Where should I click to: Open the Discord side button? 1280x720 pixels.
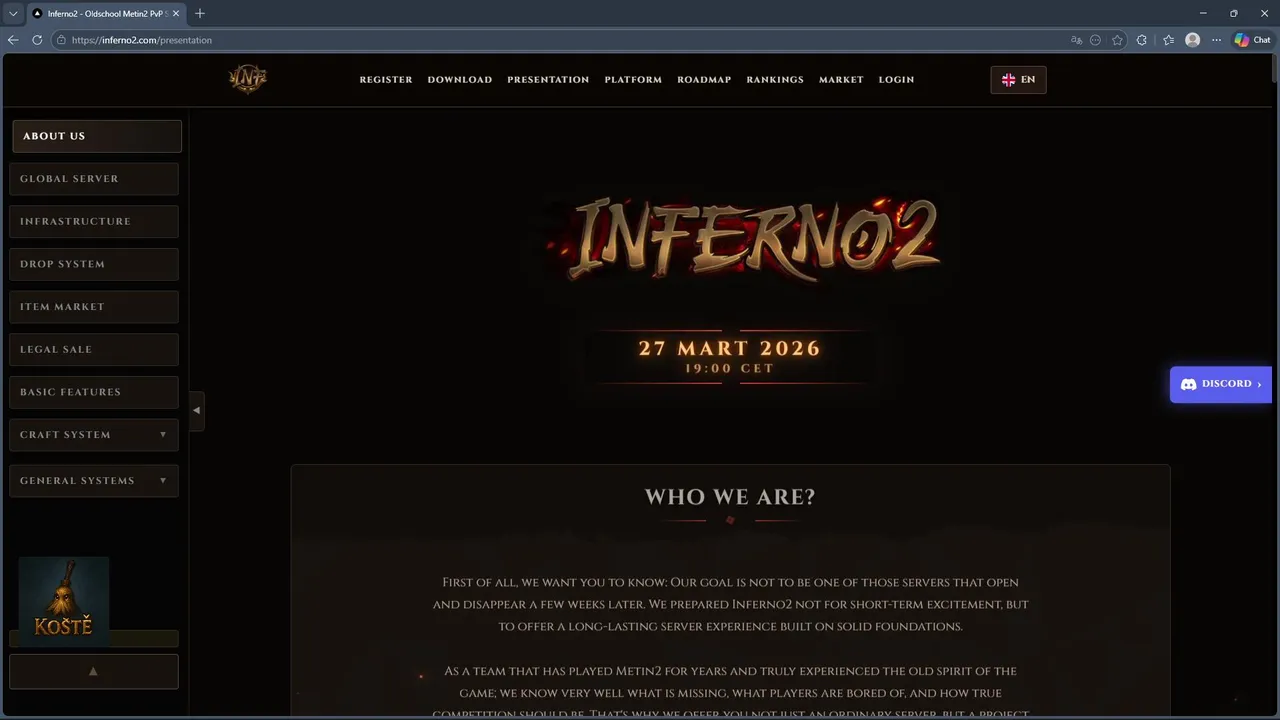point(1220,384)
